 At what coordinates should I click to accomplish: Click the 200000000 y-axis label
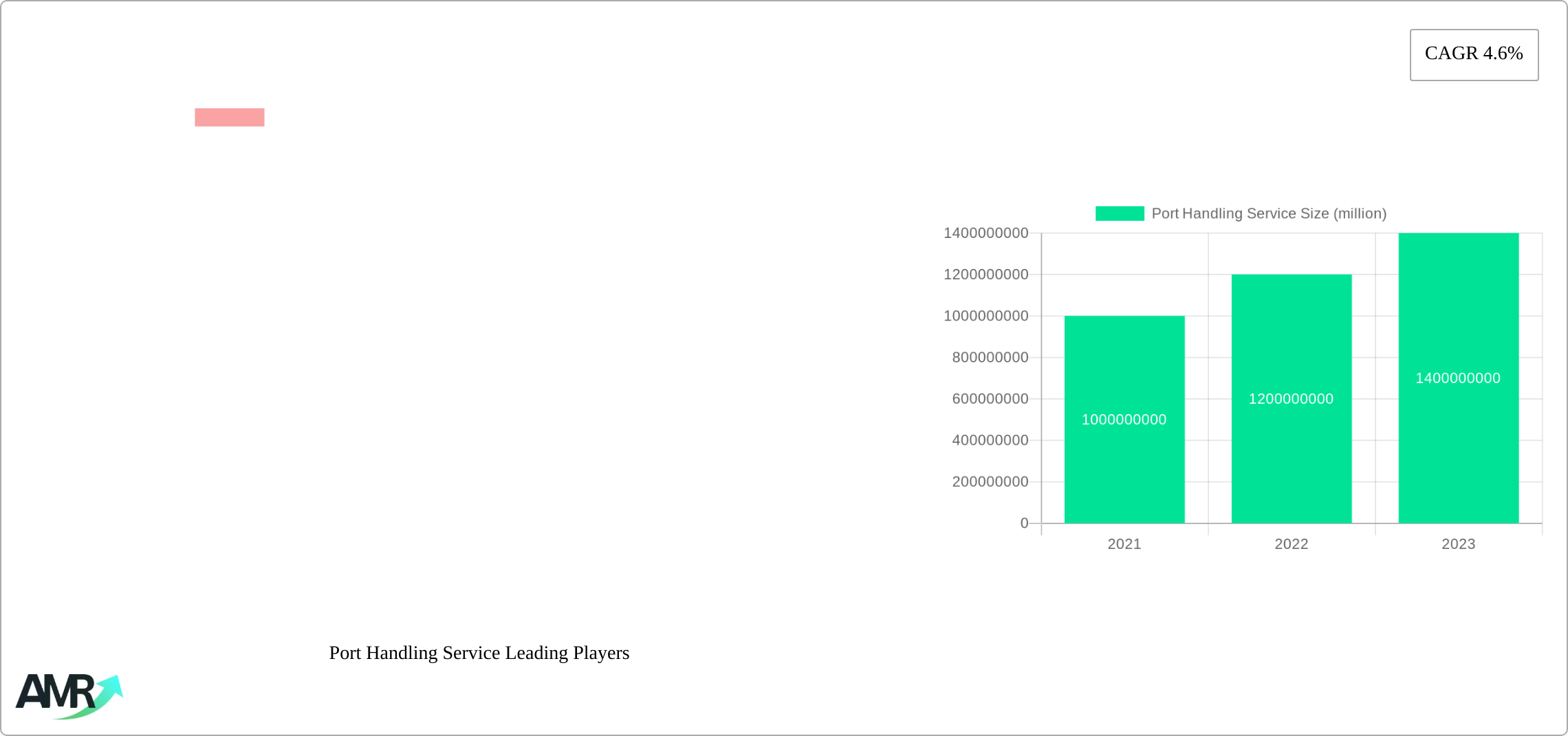[990, 481]
